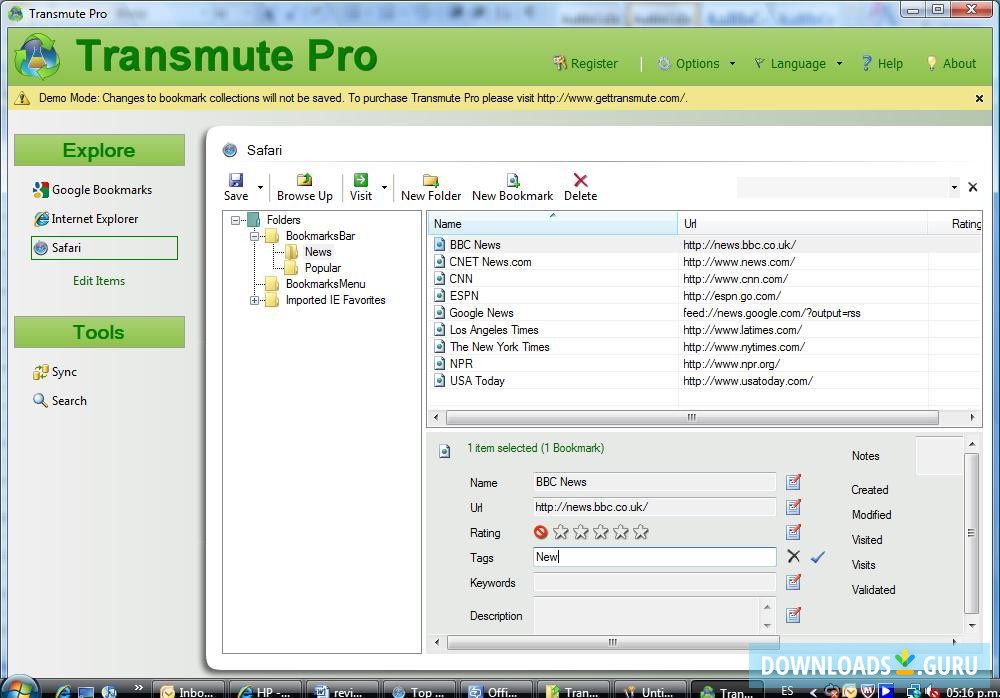This screenshot has height=698, width=1000.
Task: Open the Help menu
Action: [882, 63]
